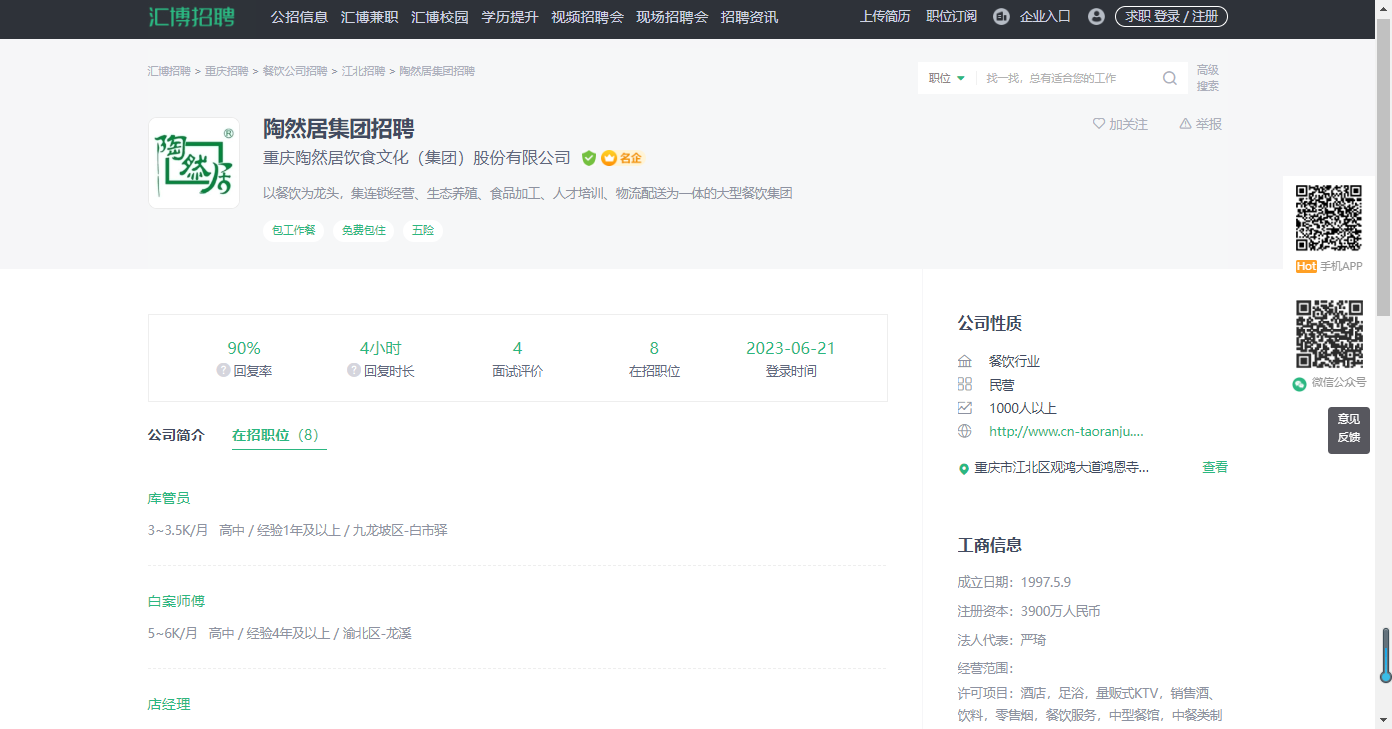Click the 陶然居集团招聘 heading
This screenshot has height=729, width=1392.
pos(339,129)
